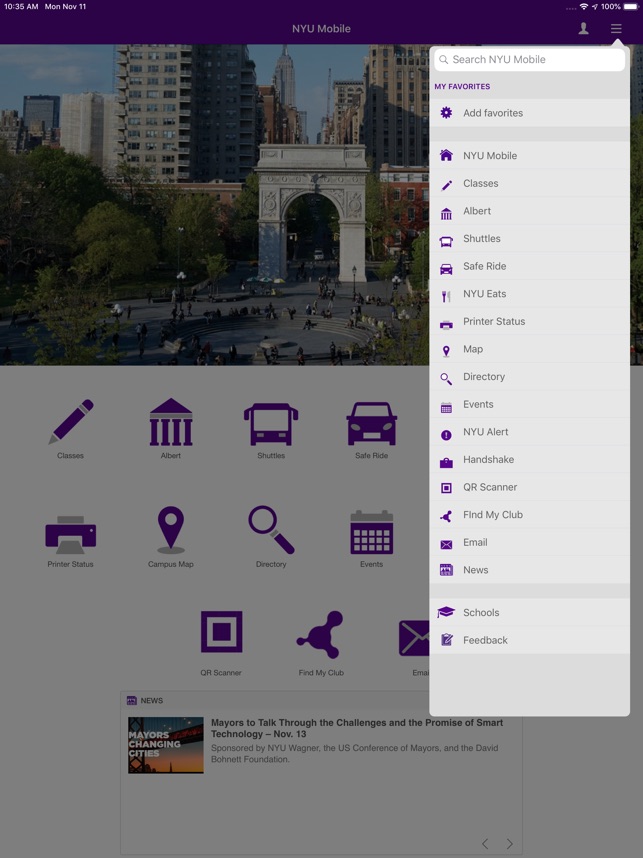The width and height of the screenshot is (643, 858).
Task: Tap the Handshake briefcase icon
Action: 446,462
